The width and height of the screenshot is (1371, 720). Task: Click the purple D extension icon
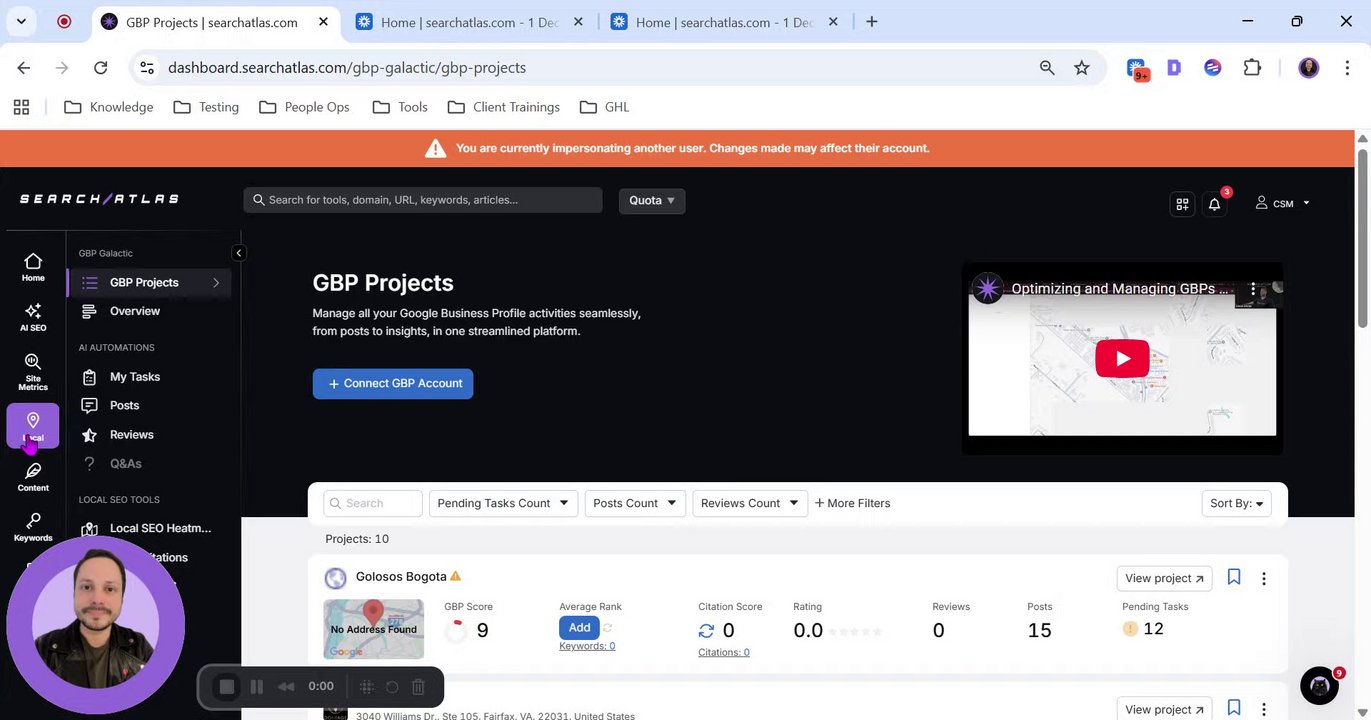click(x=1174, y=67)
